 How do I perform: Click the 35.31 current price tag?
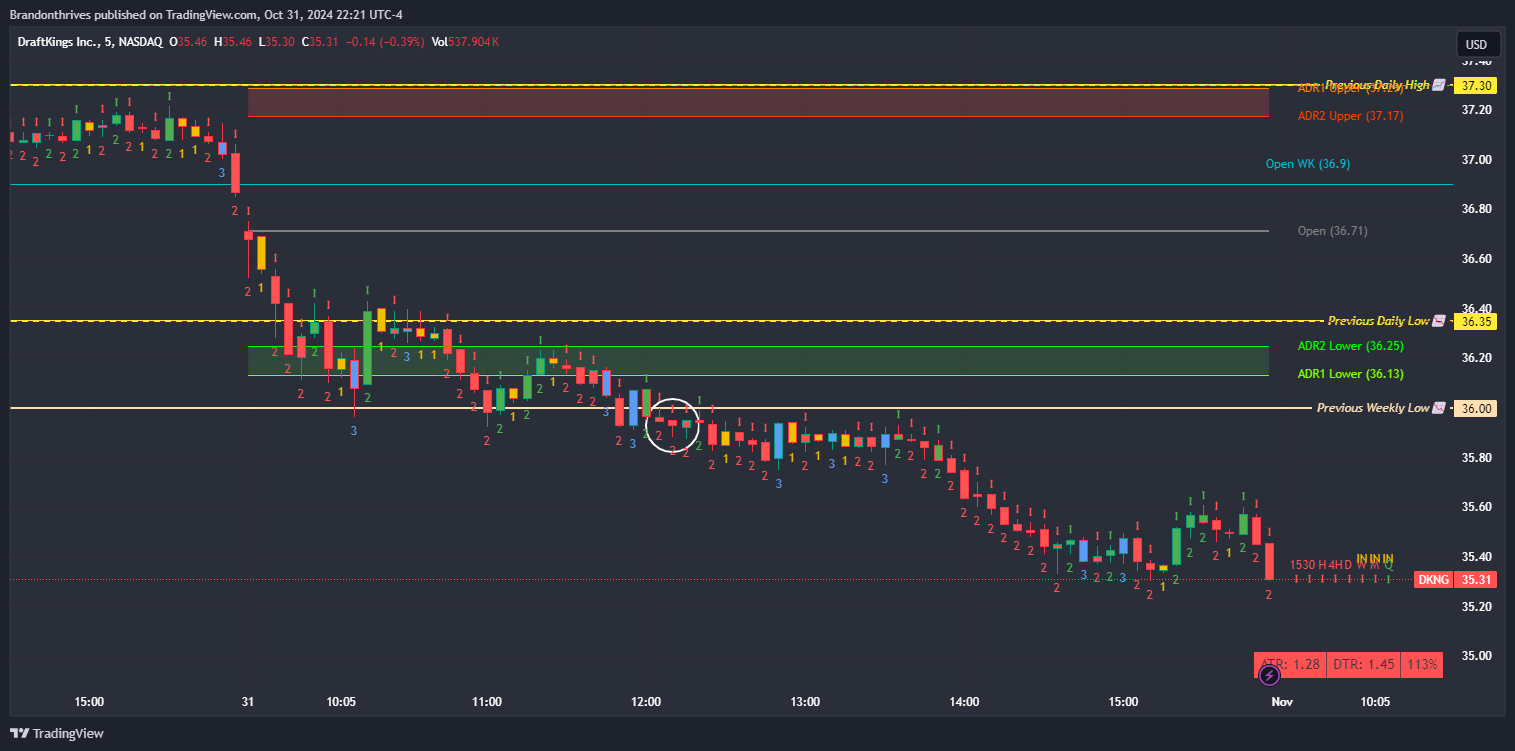1476,580
